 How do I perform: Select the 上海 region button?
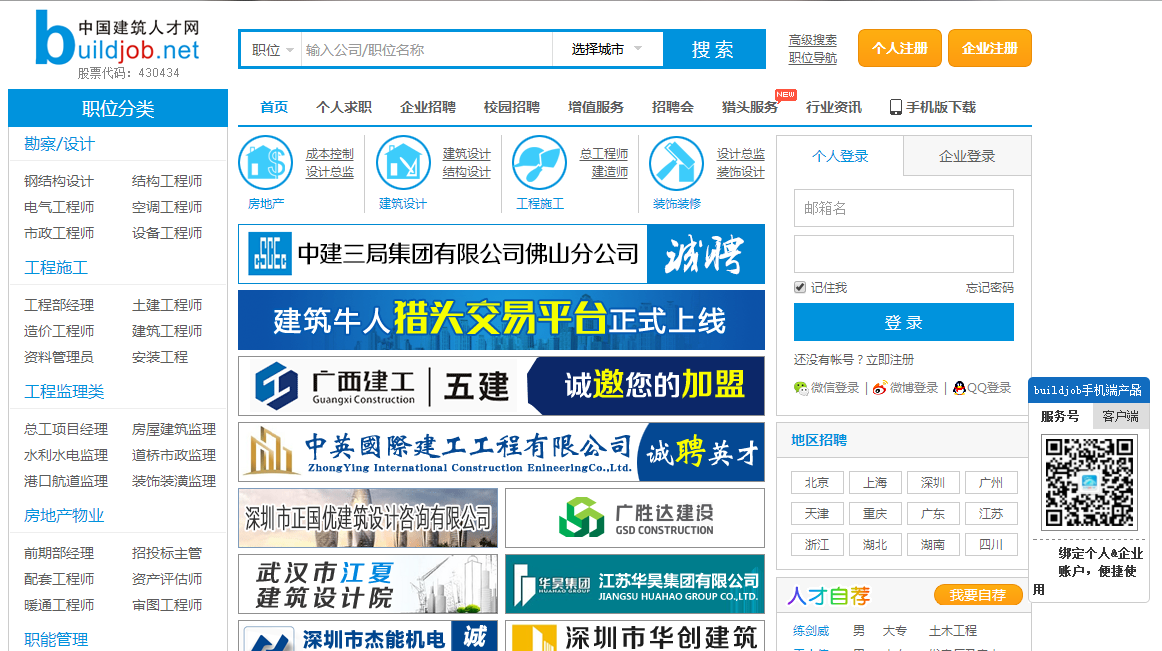pyautogui.click(x=874, y=483)
